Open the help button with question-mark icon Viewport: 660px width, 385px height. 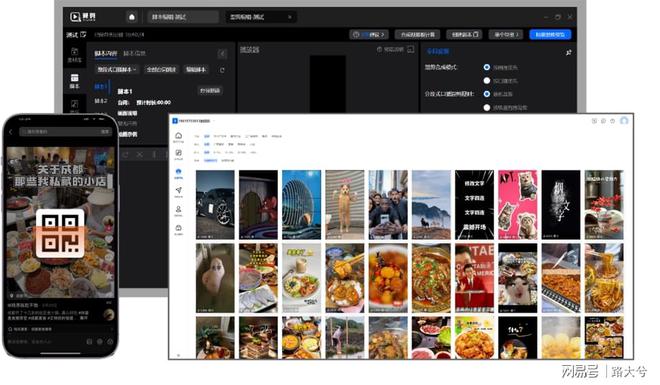point(369,35)
